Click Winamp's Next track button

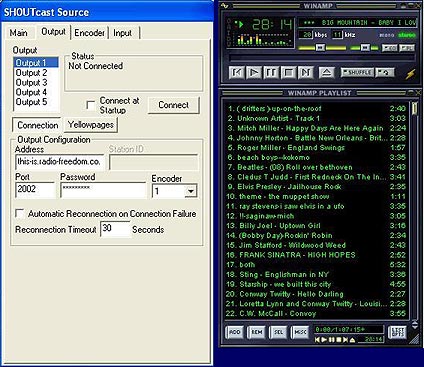pyautogui.click(x=306, y=72)
